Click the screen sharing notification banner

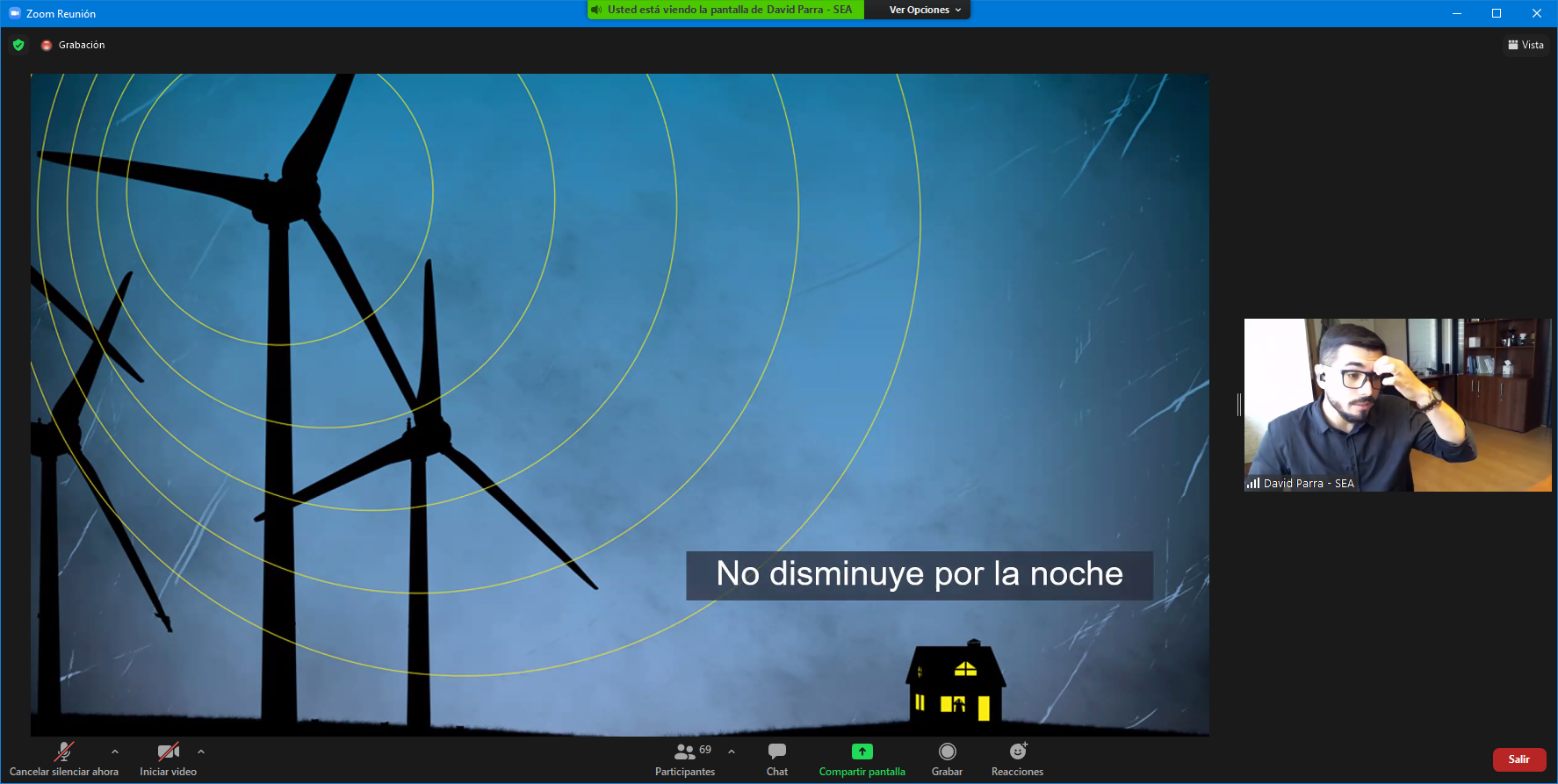pyautogui.click(x=729, y=10)
